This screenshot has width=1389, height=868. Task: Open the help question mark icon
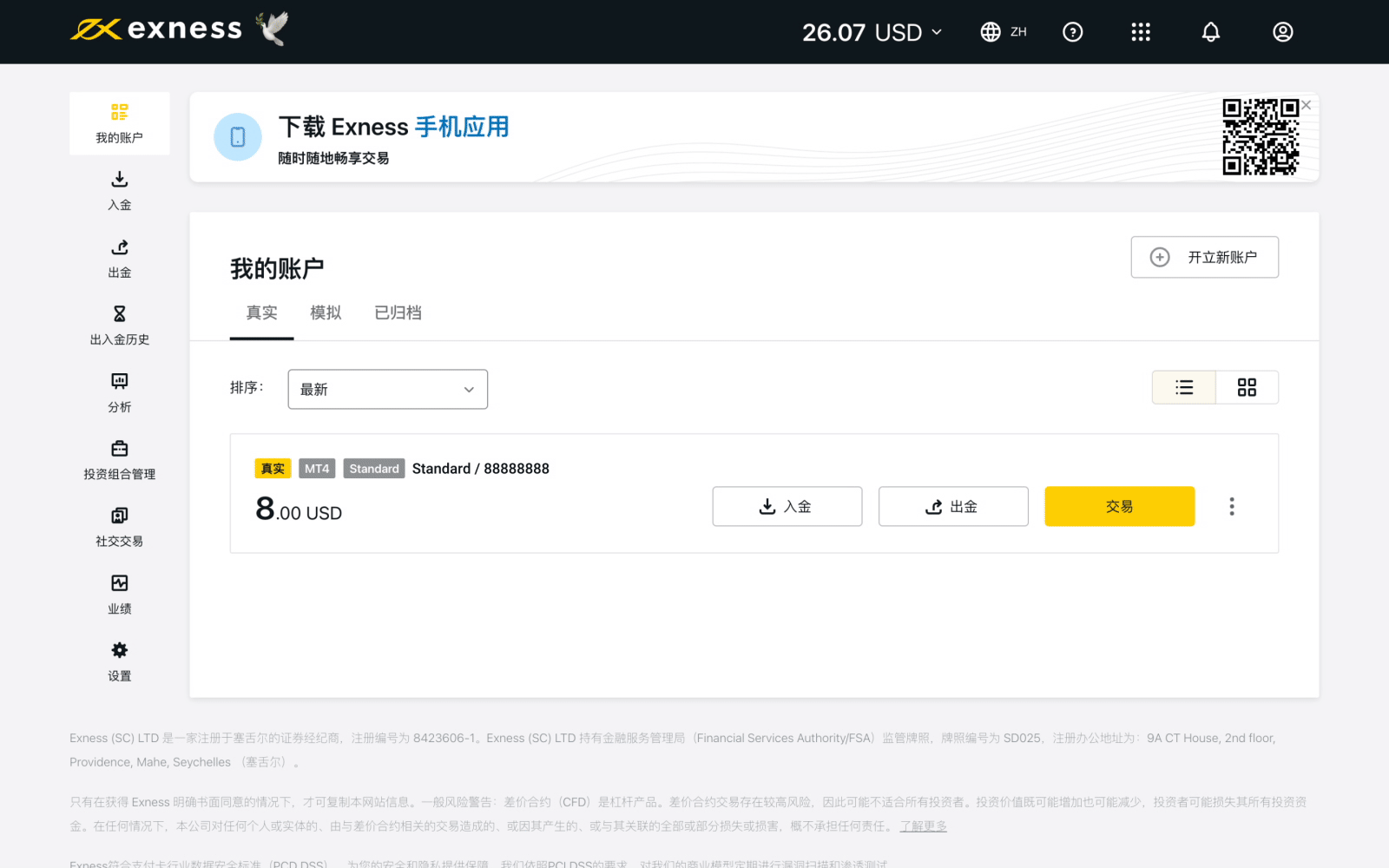(1073, 32)
